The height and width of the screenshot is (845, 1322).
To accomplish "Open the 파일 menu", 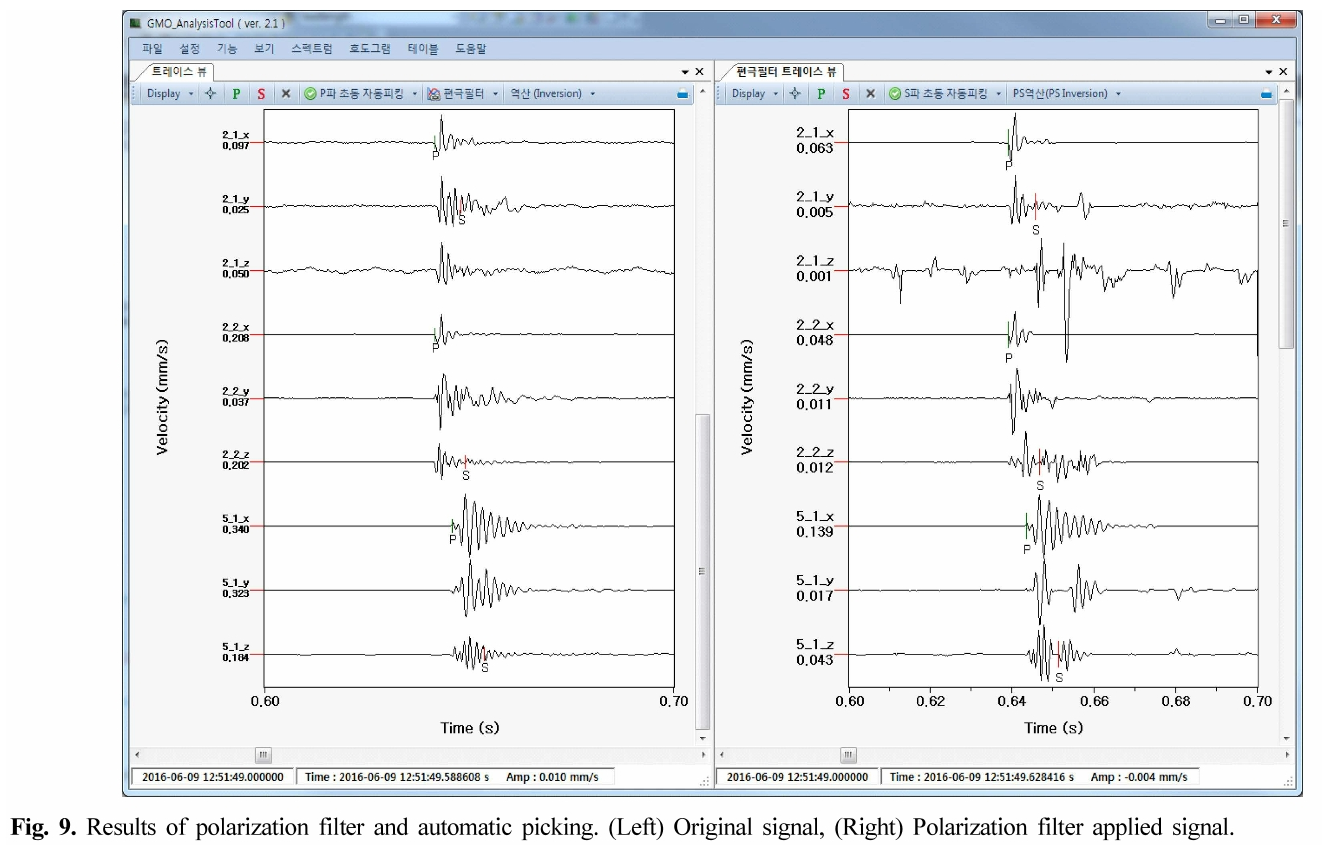I will [x=152, y=48].
